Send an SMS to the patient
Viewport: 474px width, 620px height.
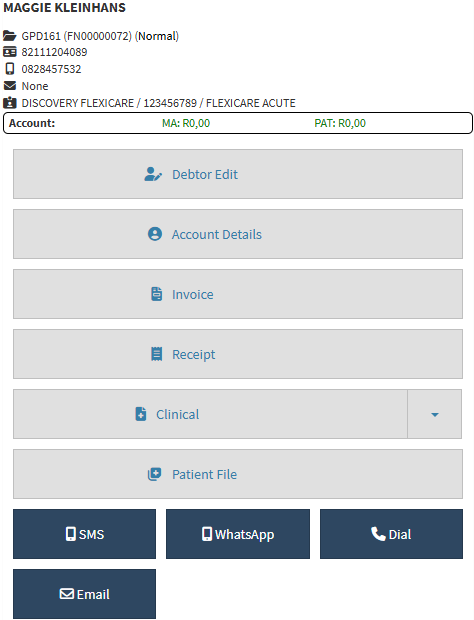tap(84, 534)
